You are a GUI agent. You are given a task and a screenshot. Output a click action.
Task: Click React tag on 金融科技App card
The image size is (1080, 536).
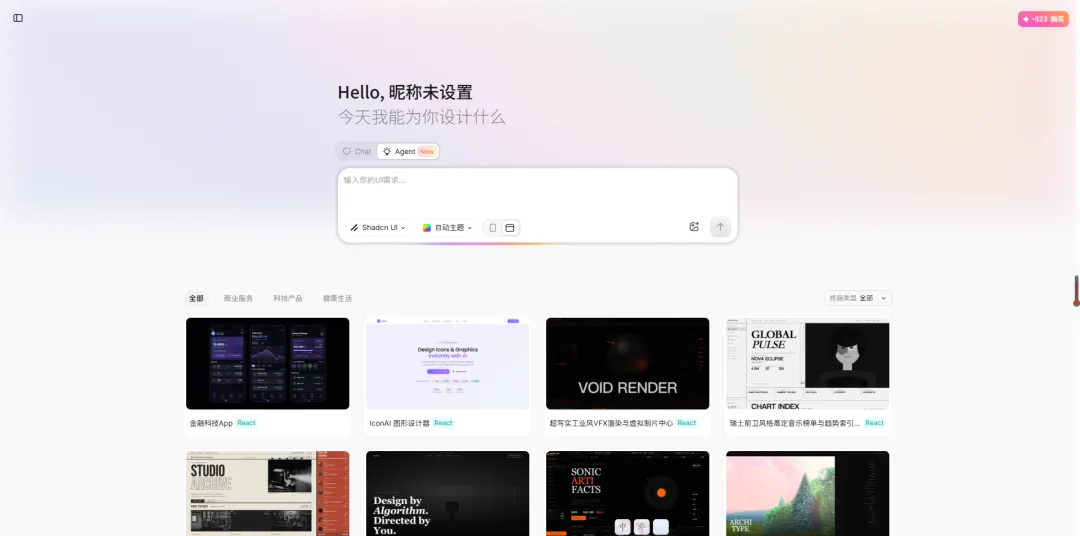click(x=247, y=423)
